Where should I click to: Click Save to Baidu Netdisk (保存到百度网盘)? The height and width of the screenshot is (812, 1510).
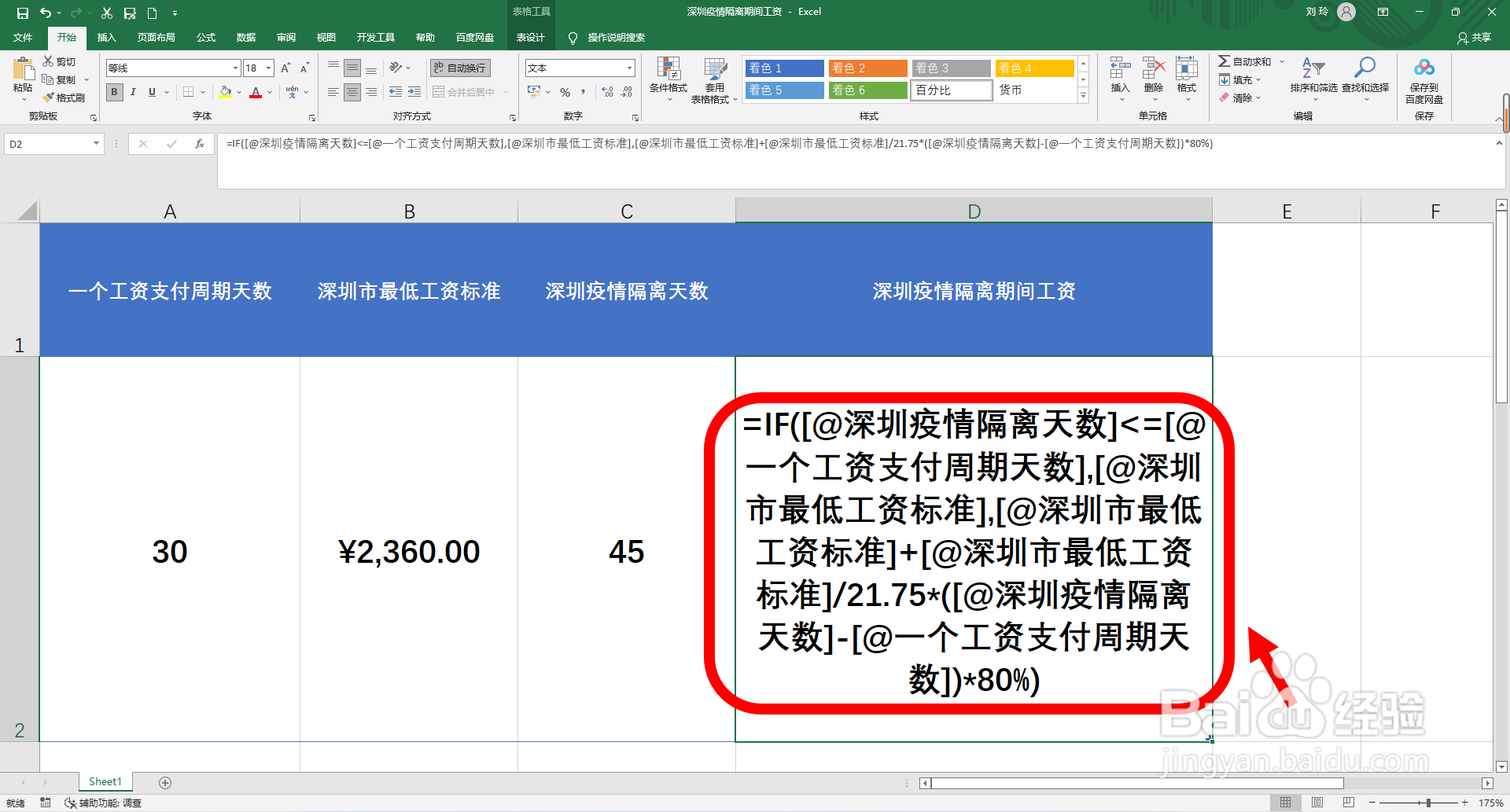[1424, 80]
